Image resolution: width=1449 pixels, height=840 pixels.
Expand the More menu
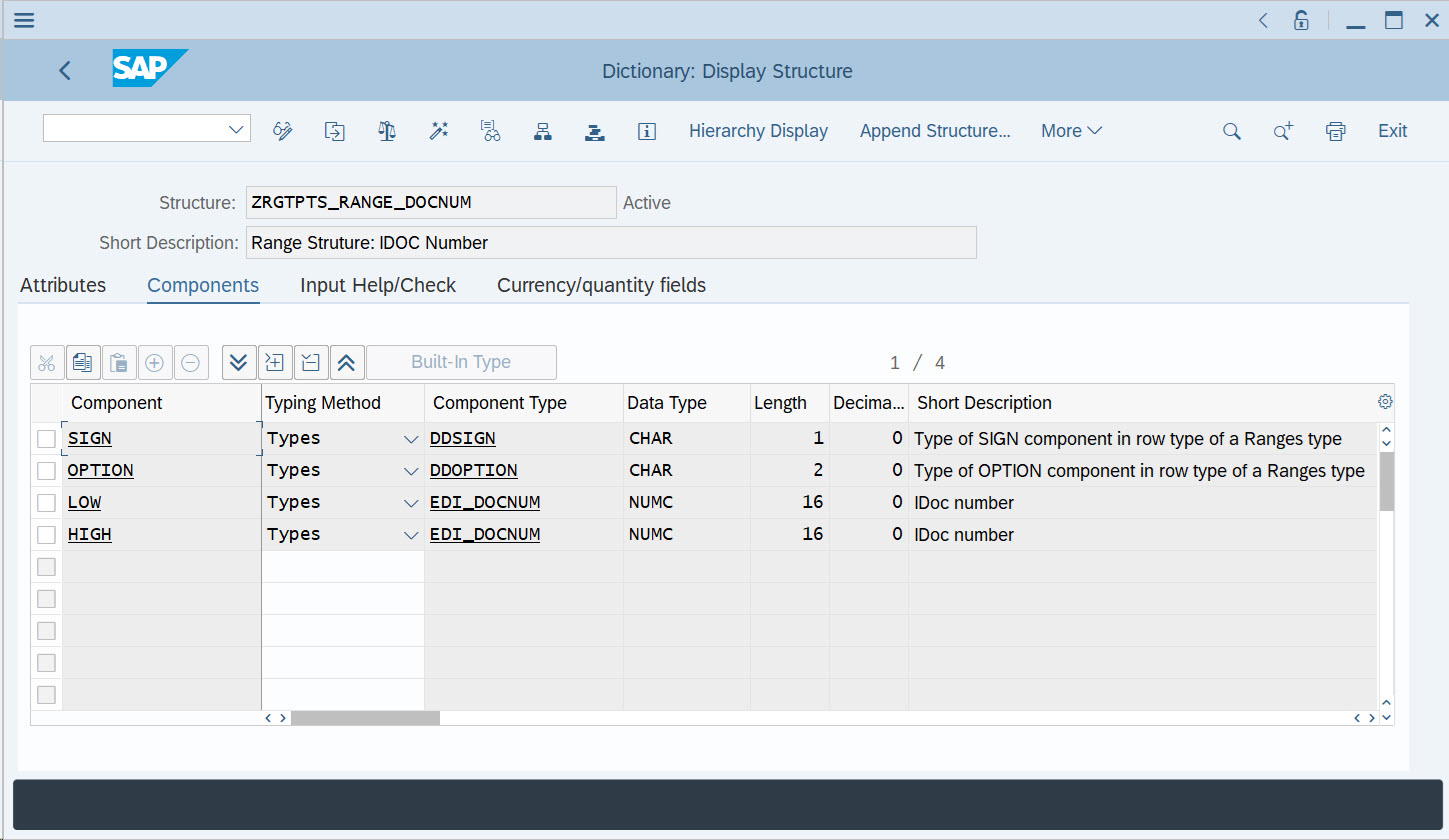click(1071, 131)
